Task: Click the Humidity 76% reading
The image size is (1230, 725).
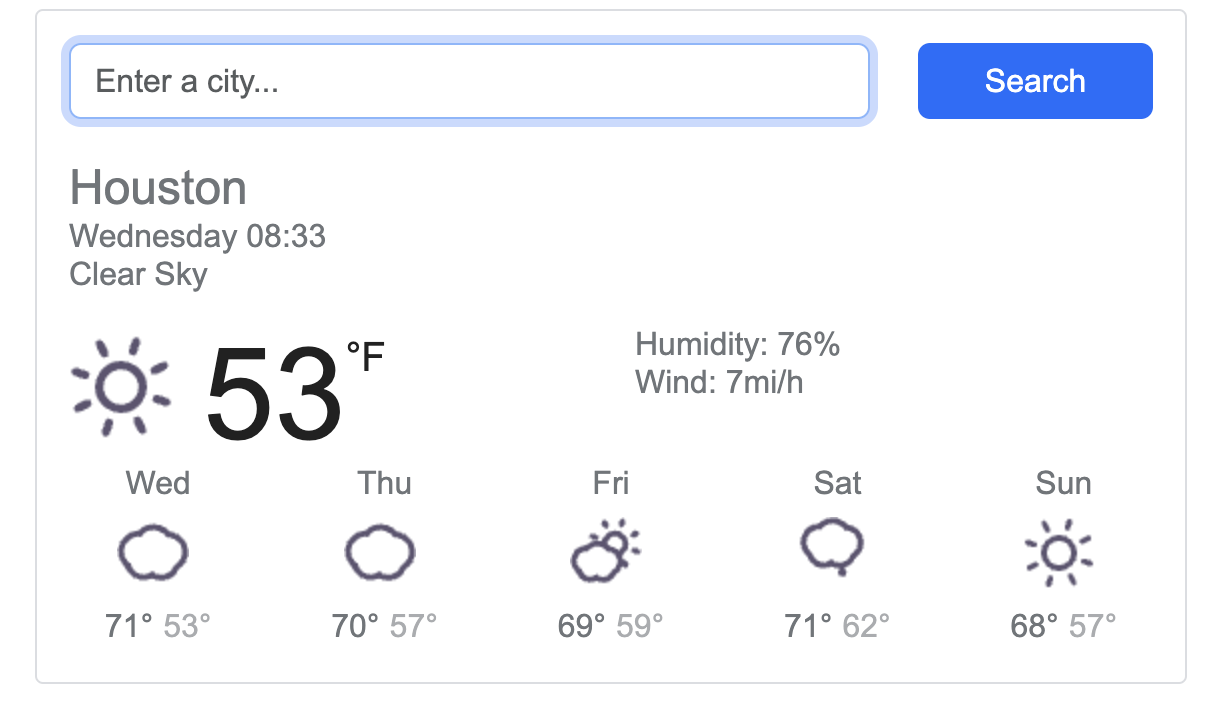Action: pos(738,344)
